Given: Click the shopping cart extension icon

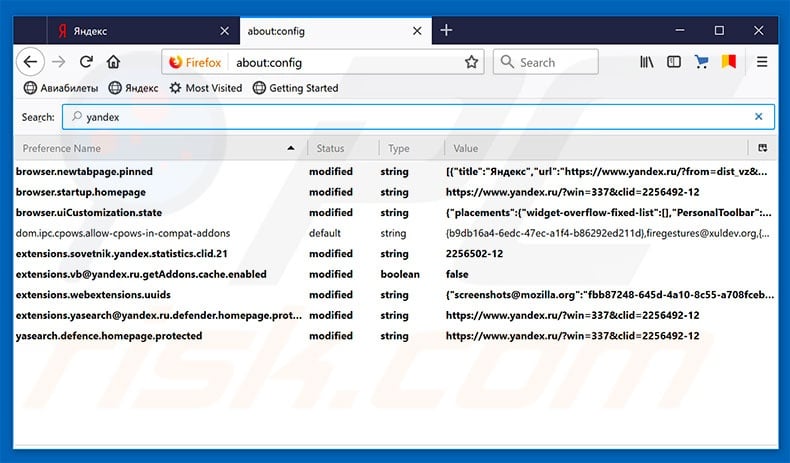Looking at the screenshot, I should click(x=702, y=62).
